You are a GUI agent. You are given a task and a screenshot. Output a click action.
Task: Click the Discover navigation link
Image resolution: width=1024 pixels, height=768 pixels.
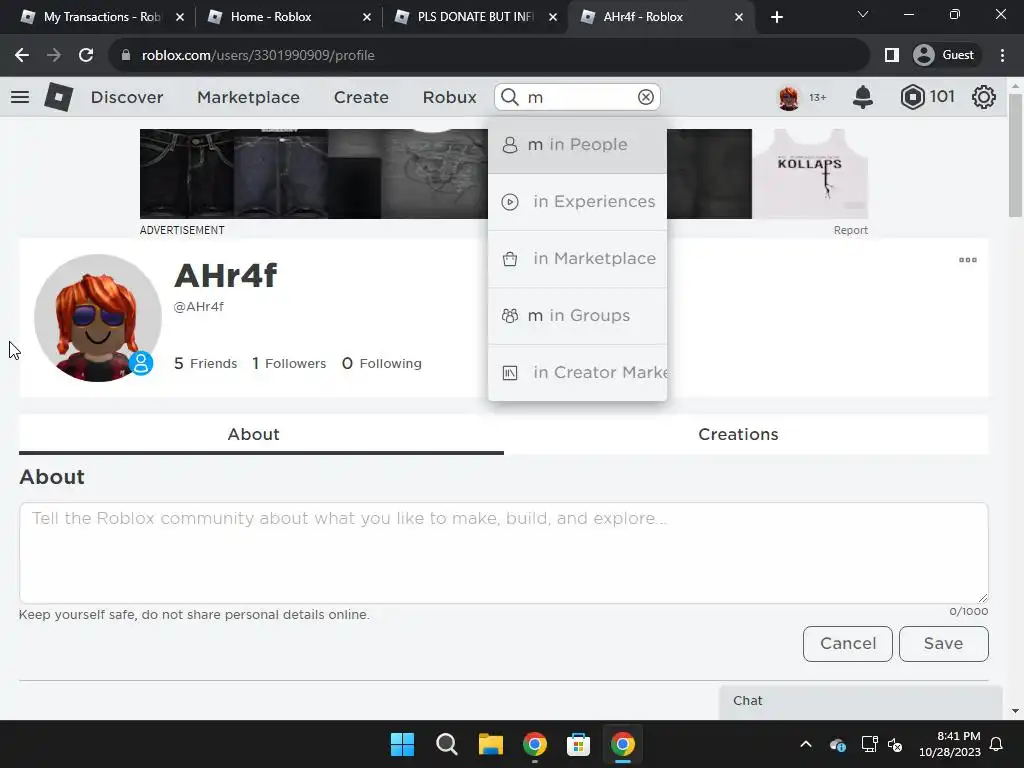[x=127, y=97]
